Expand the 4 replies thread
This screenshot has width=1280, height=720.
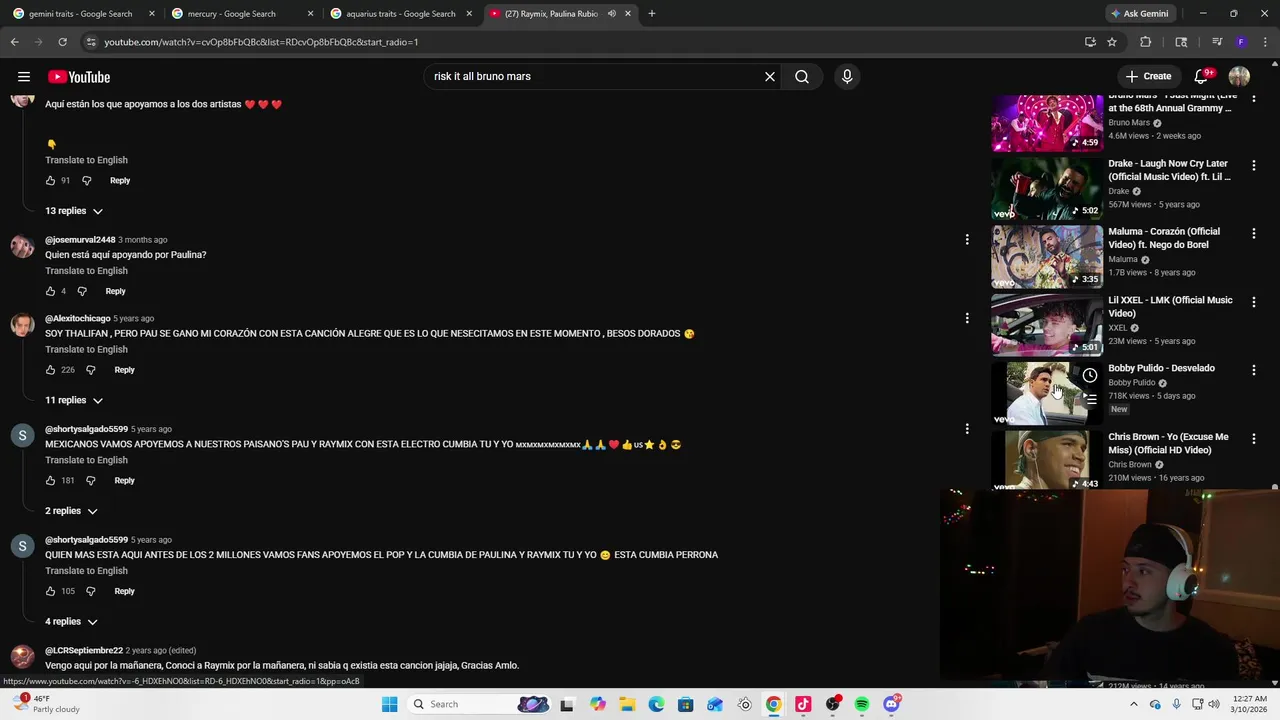coord(71,622)
